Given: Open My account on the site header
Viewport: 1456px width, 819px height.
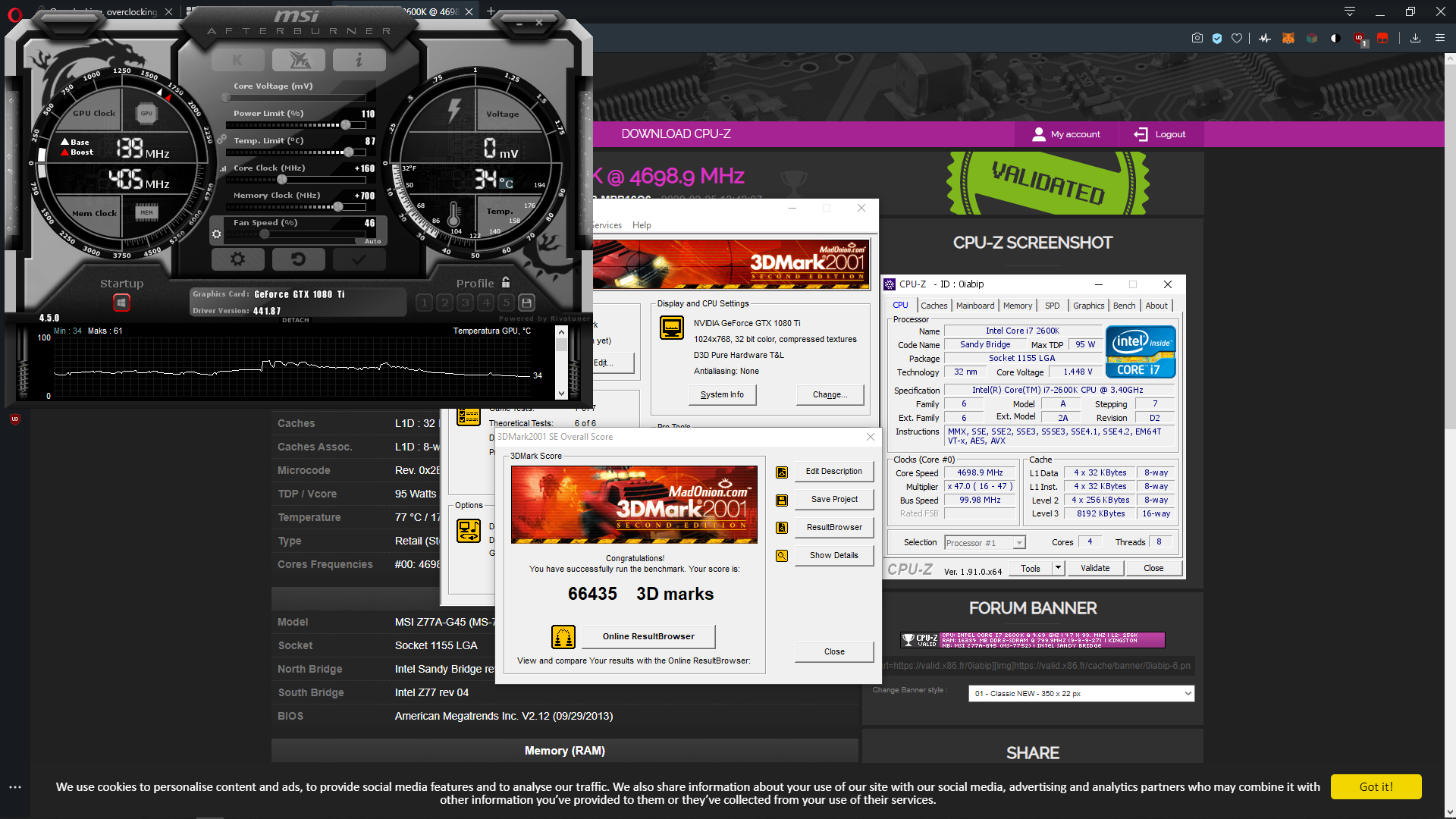Looking at the screenshot, I should click(x=1066, y=134).
